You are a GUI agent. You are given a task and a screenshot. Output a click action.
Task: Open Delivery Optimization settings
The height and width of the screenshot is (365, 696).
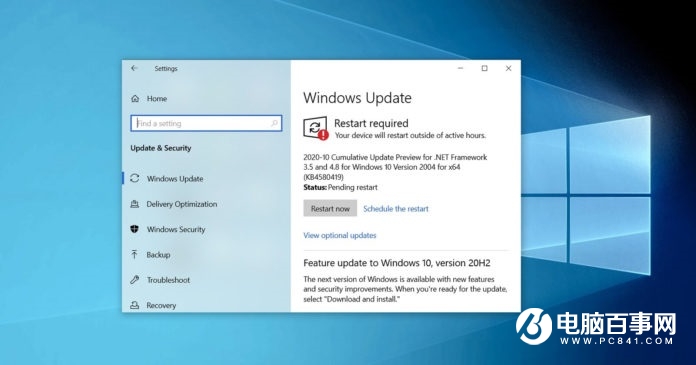pyautogui.click(x=182, y=204)
